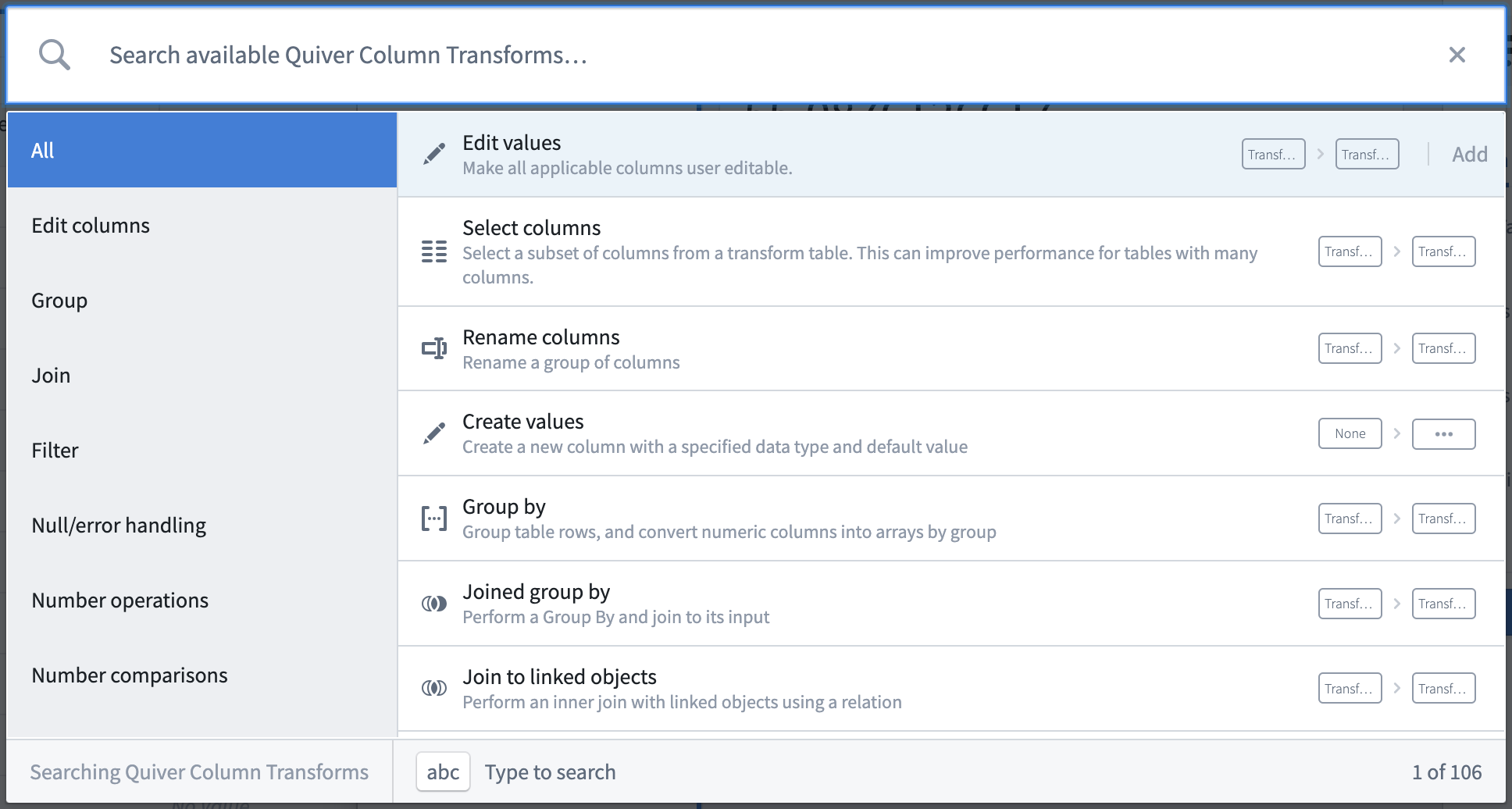Screen dimensions: 1512x809
Task: Choose the Joined group by transform
Action: pos(951,604)
